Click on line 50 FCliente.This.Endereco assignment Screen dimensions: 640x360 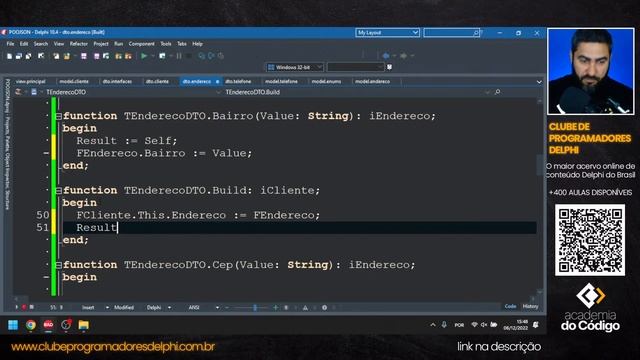click(x=198, y=215)
